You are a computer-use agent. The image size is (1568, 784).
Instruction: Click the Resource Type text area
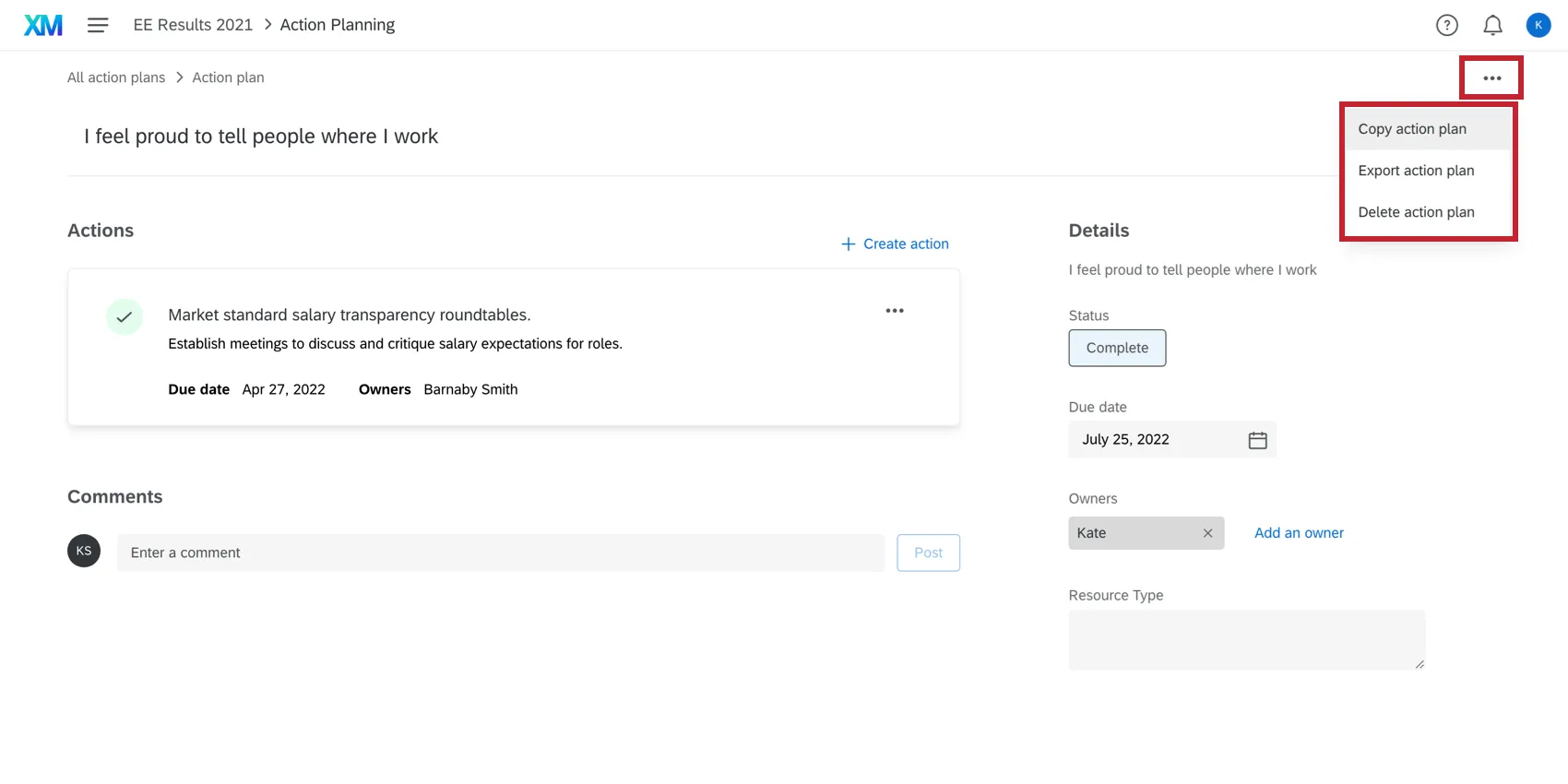click(x=1246, y=639)
